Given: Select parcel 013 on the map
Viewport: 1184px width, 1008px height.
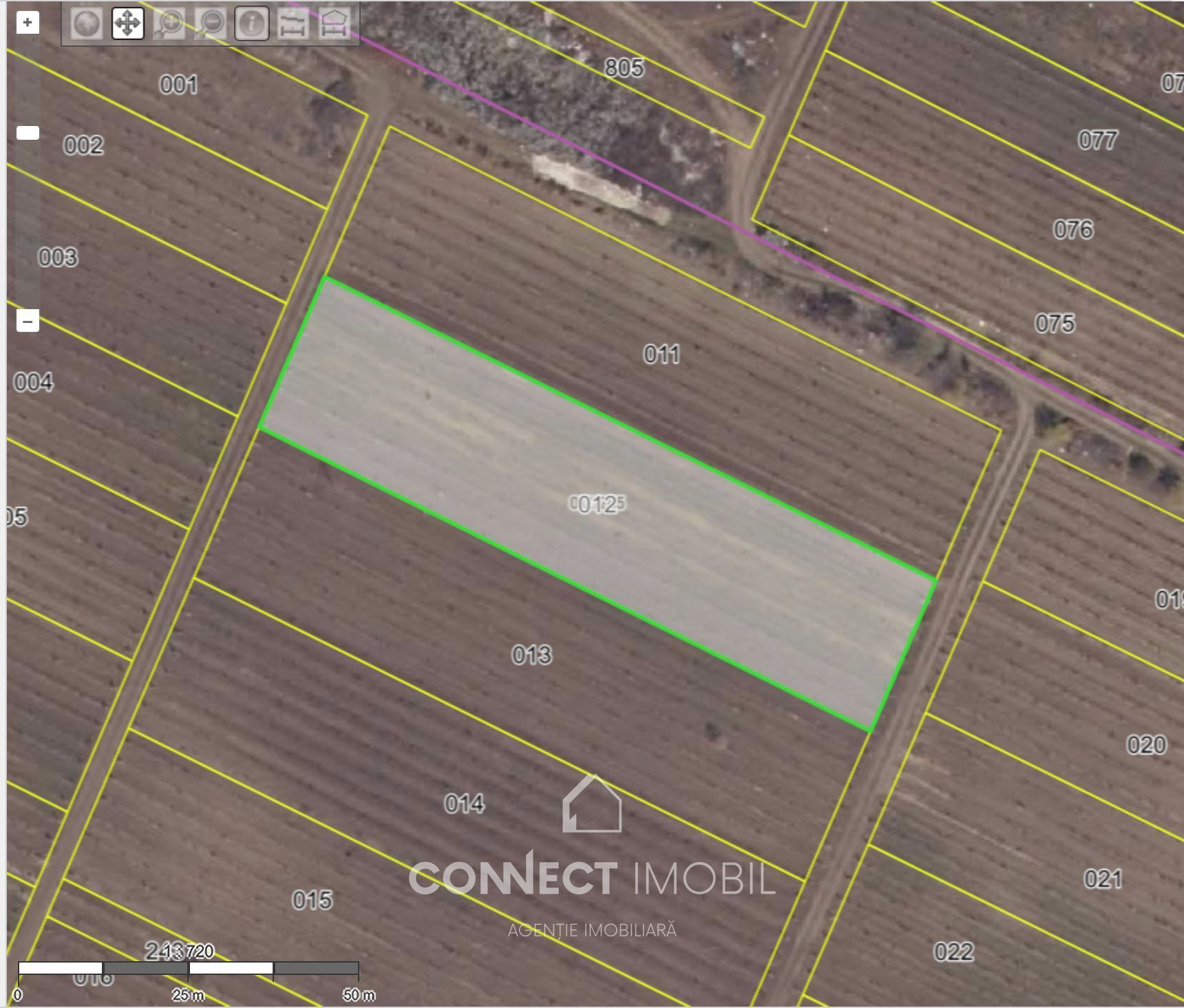Looking at the screenshot, I should 531,654.
